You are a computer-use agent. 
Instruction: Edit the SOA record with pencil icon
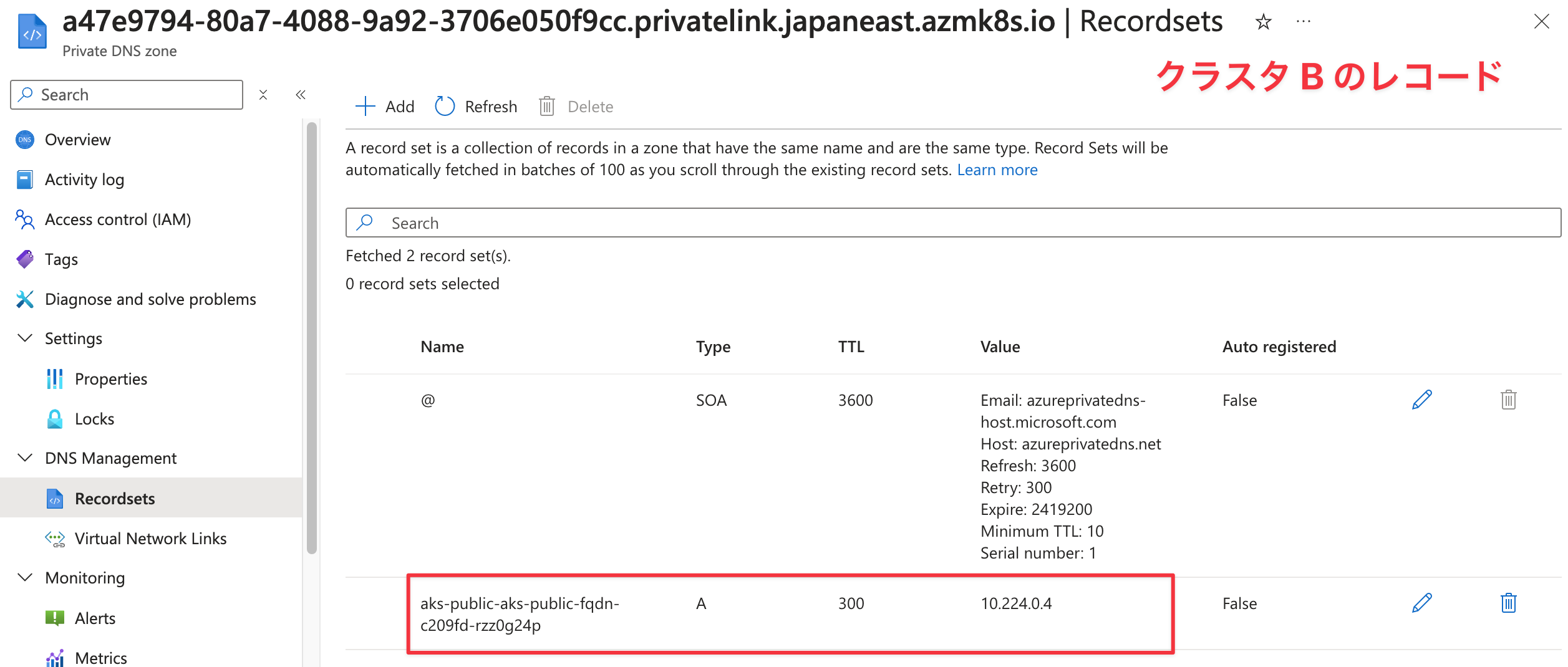point(1421,400)
